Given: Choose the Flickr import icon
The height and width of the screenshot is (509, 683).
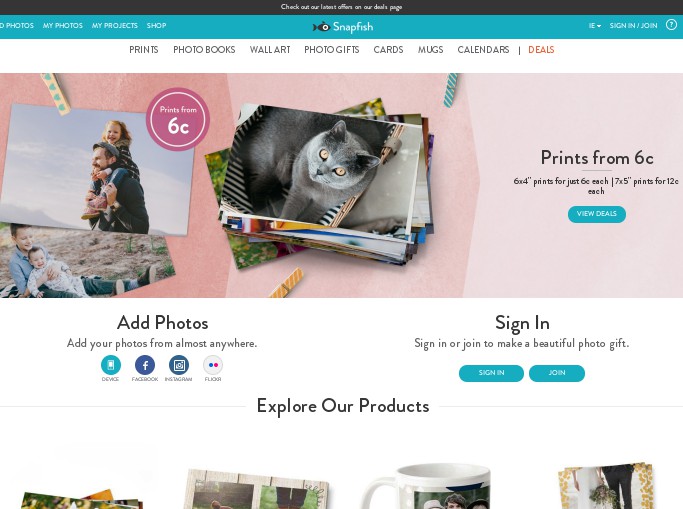Looking at the screenshot, I should [213, 365].
